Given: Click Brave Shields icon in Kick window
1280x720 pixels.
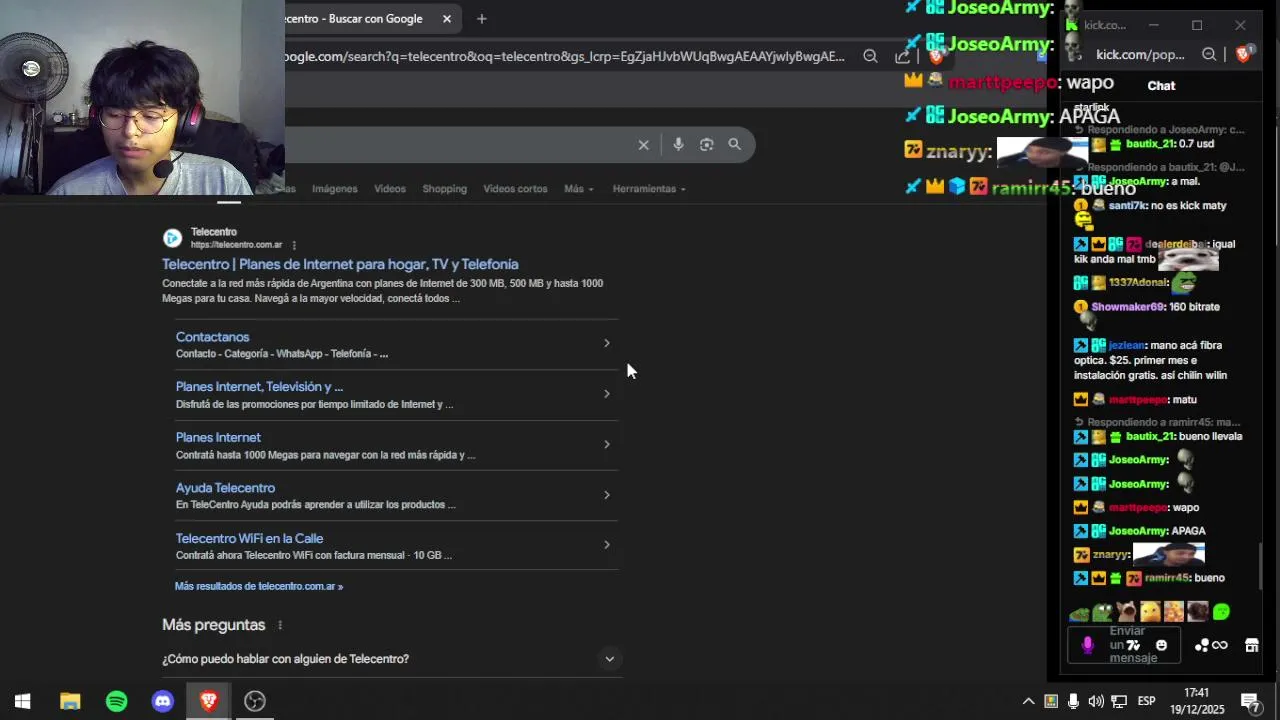Looking at the screenshot, I should [1243, 55].
